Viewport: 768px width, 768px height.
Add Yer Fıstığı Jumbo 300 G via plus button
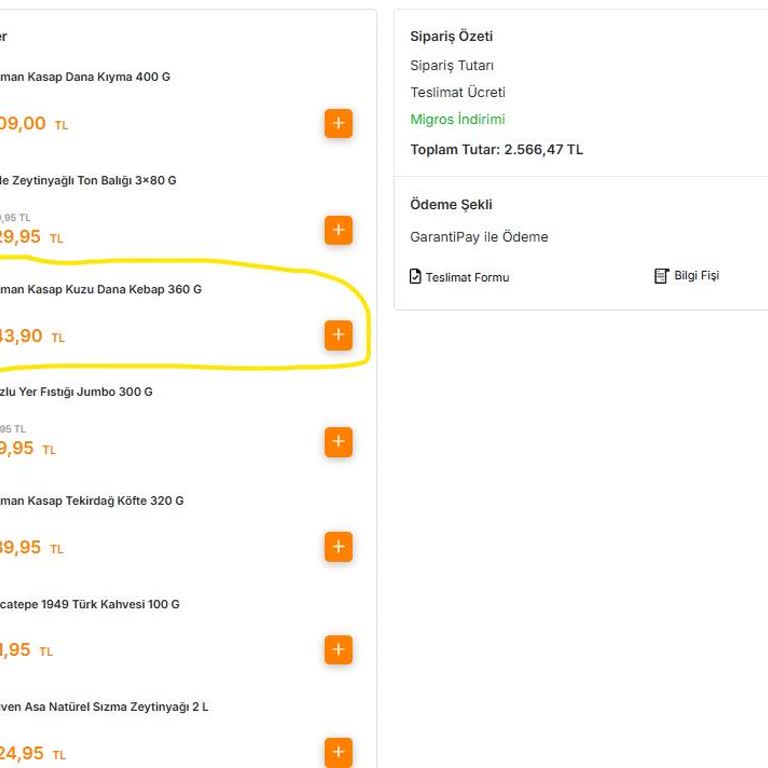[338, 442]
